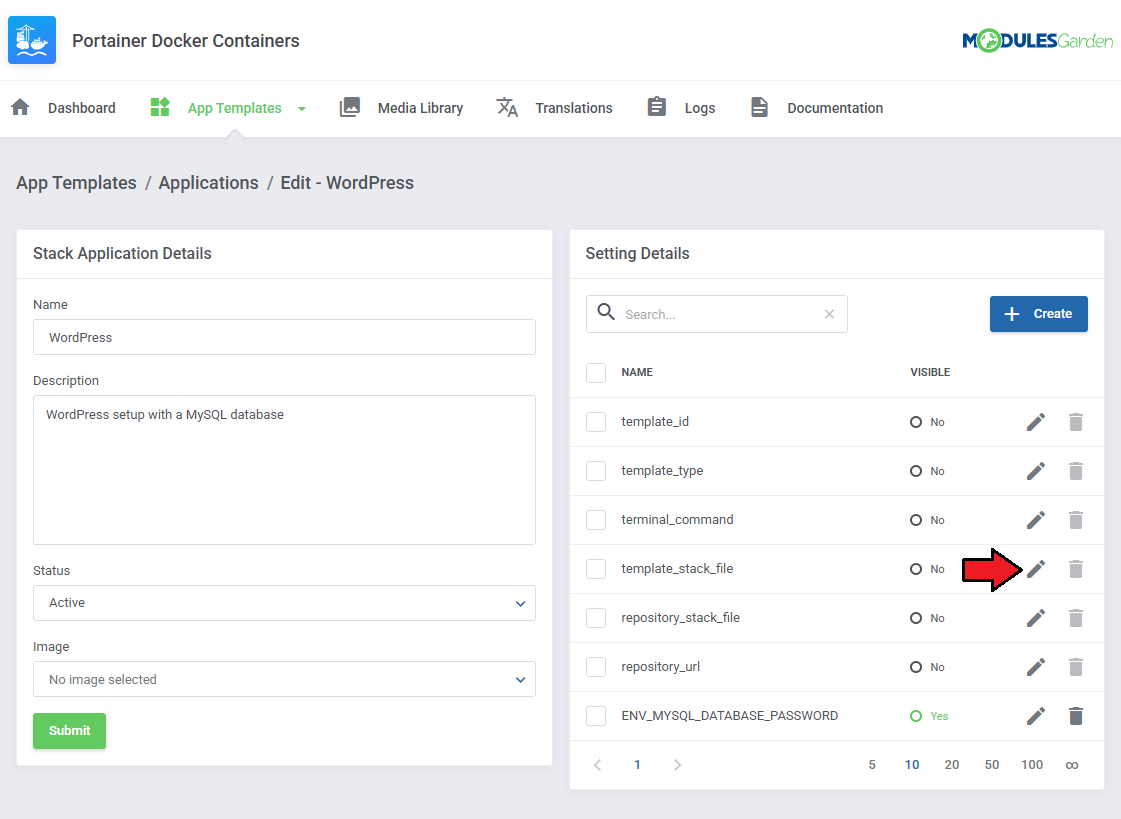This screenshot has width=1121, height=819.
Task: Click the Yes visibility status text
Action: 939,716
